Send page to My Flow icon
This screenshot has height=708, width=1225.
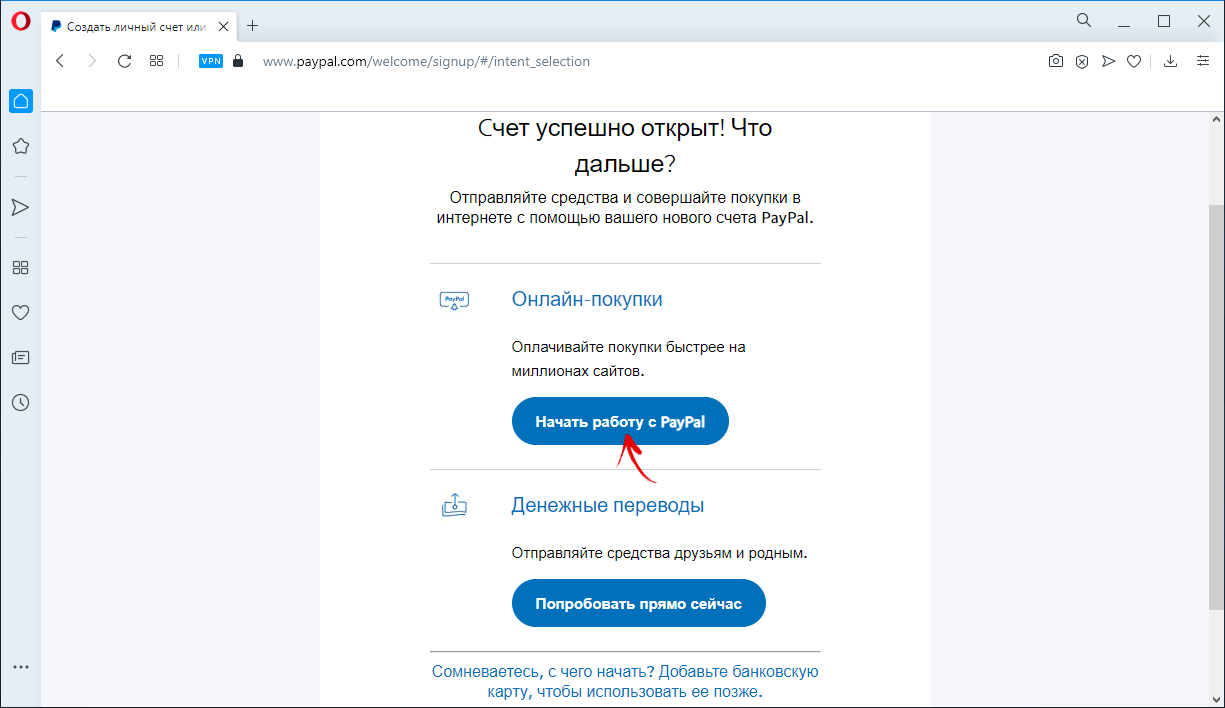point(1108,61)
